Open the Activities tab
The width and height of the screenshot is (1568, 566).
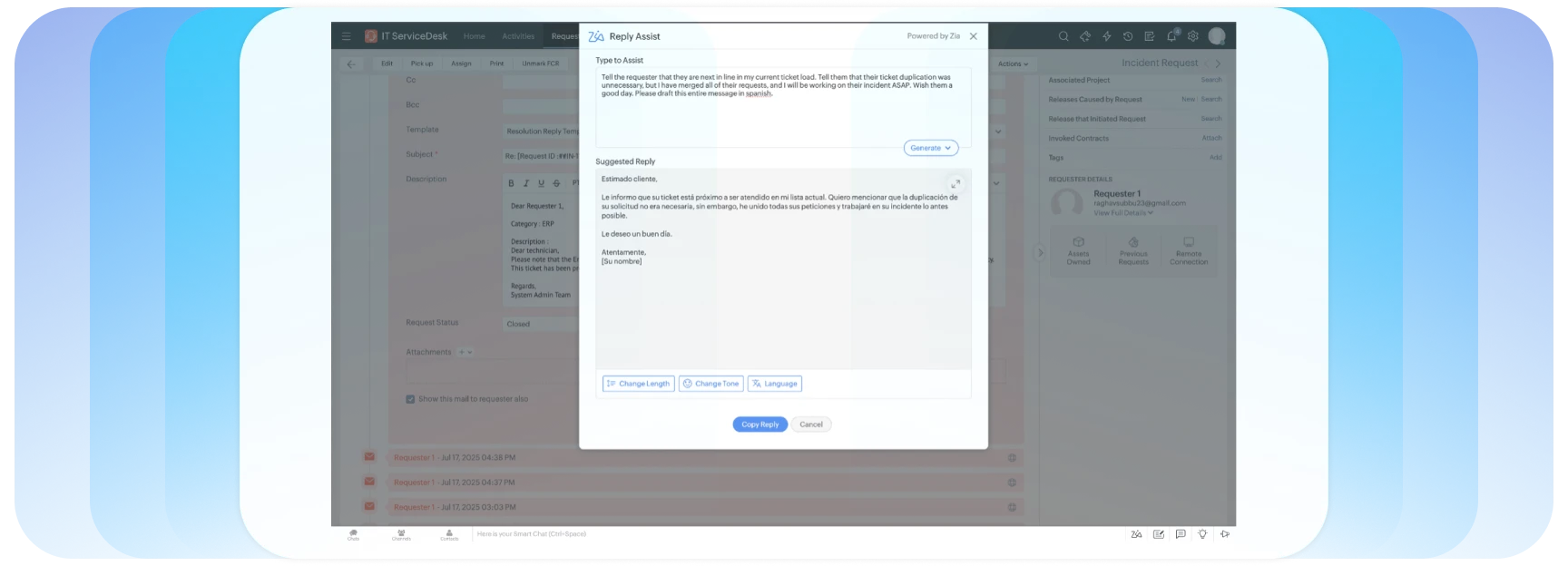518,36
